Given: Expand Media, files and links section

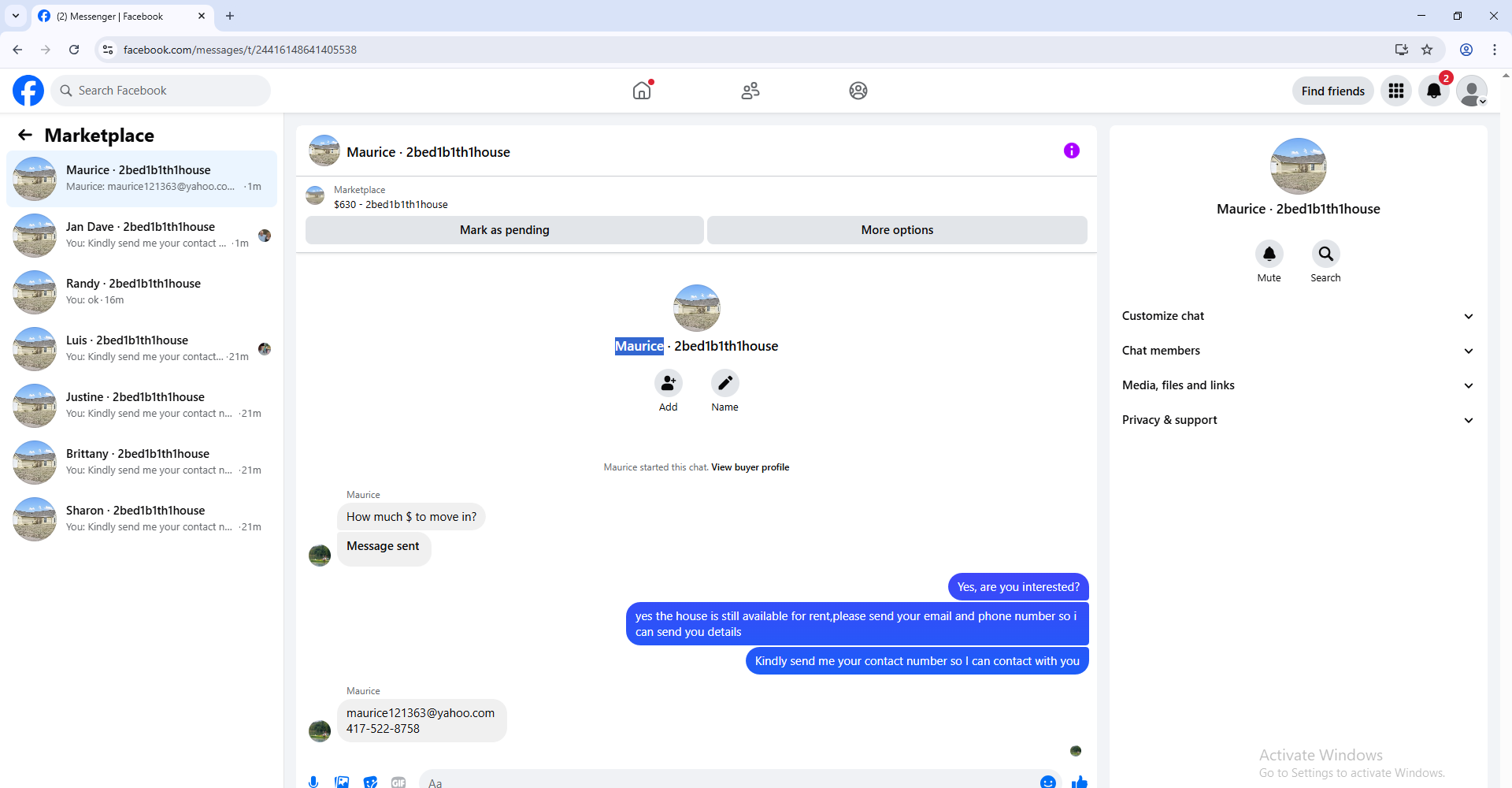Looking at the screenshot, I should pos(1298,385).
